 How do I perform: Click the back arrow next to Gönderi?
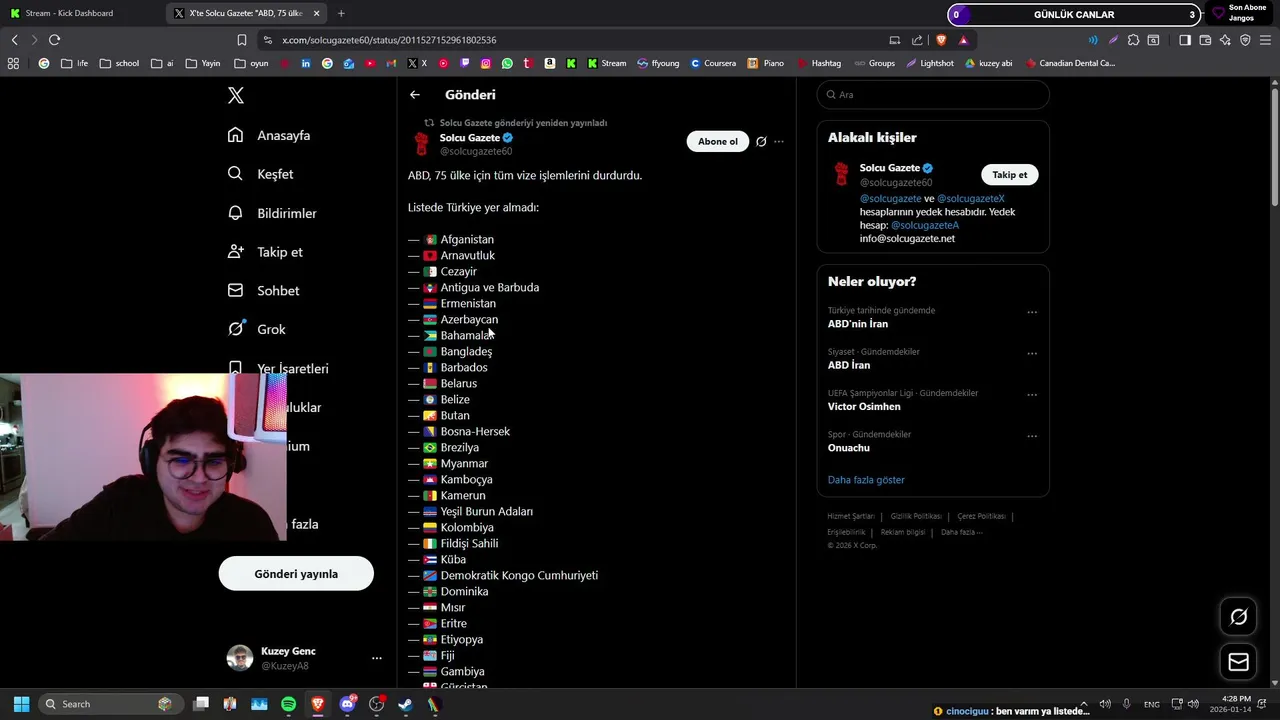tap(415, 95)
